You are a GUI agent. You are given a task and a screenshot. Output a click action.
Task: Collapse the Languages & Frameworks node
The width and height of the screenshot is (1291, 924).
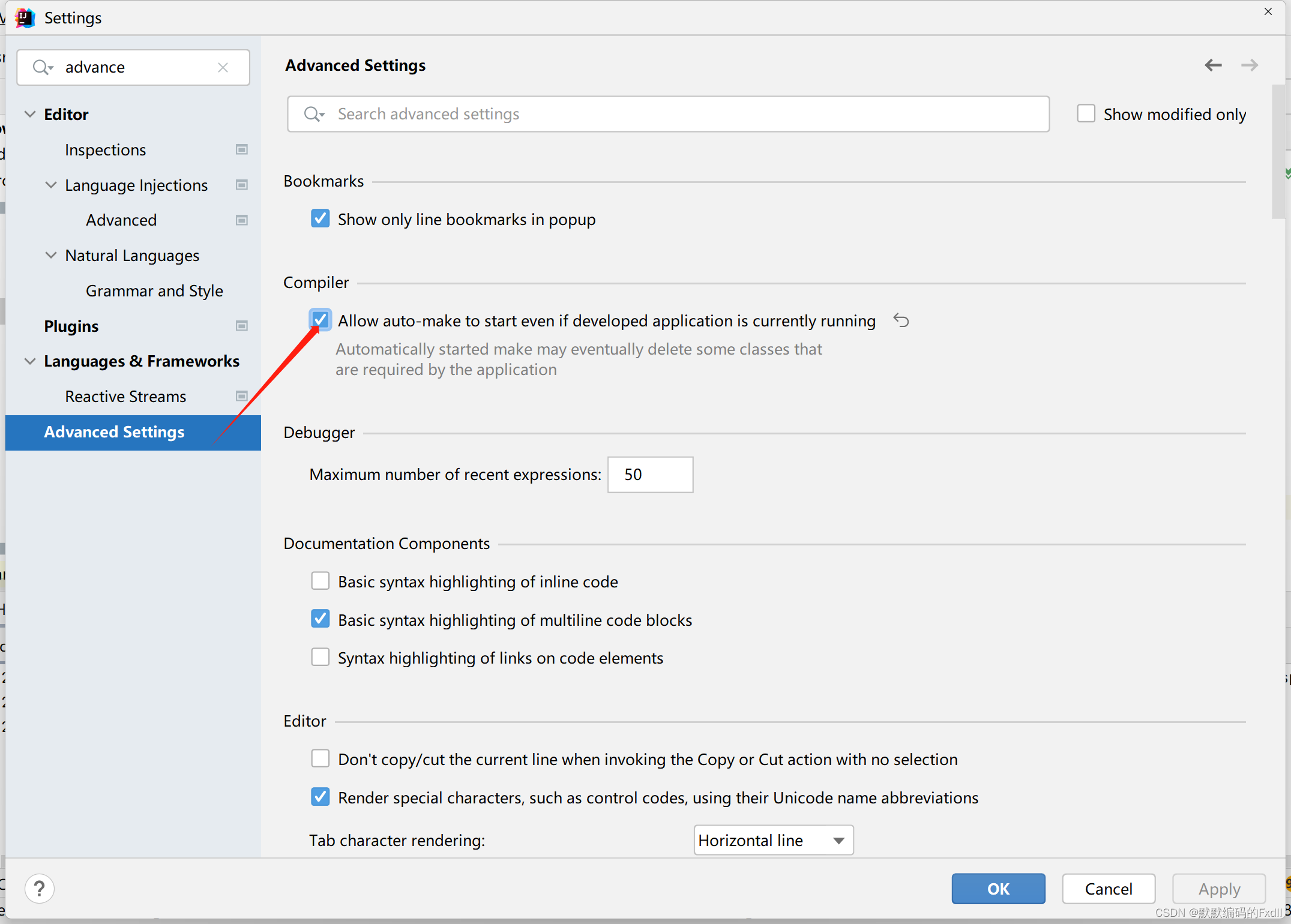[x=29, y=361]
